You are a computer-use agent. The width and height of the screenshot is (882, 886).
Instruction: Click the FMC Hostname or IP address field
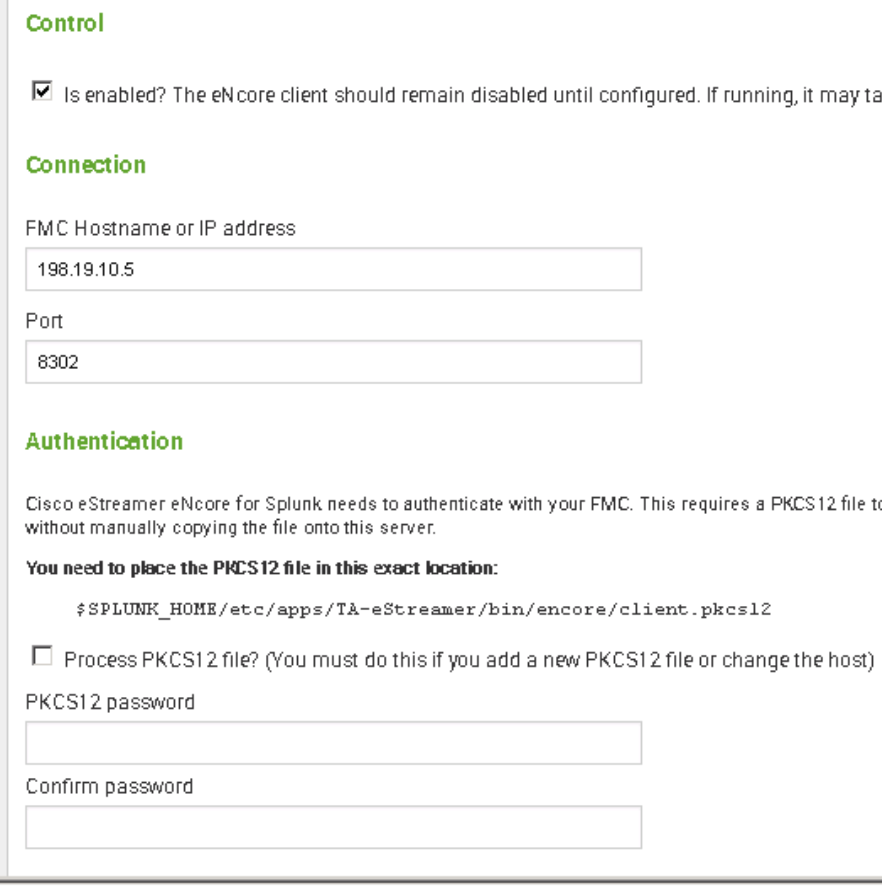pyautogui.click(x=333, y=270)
